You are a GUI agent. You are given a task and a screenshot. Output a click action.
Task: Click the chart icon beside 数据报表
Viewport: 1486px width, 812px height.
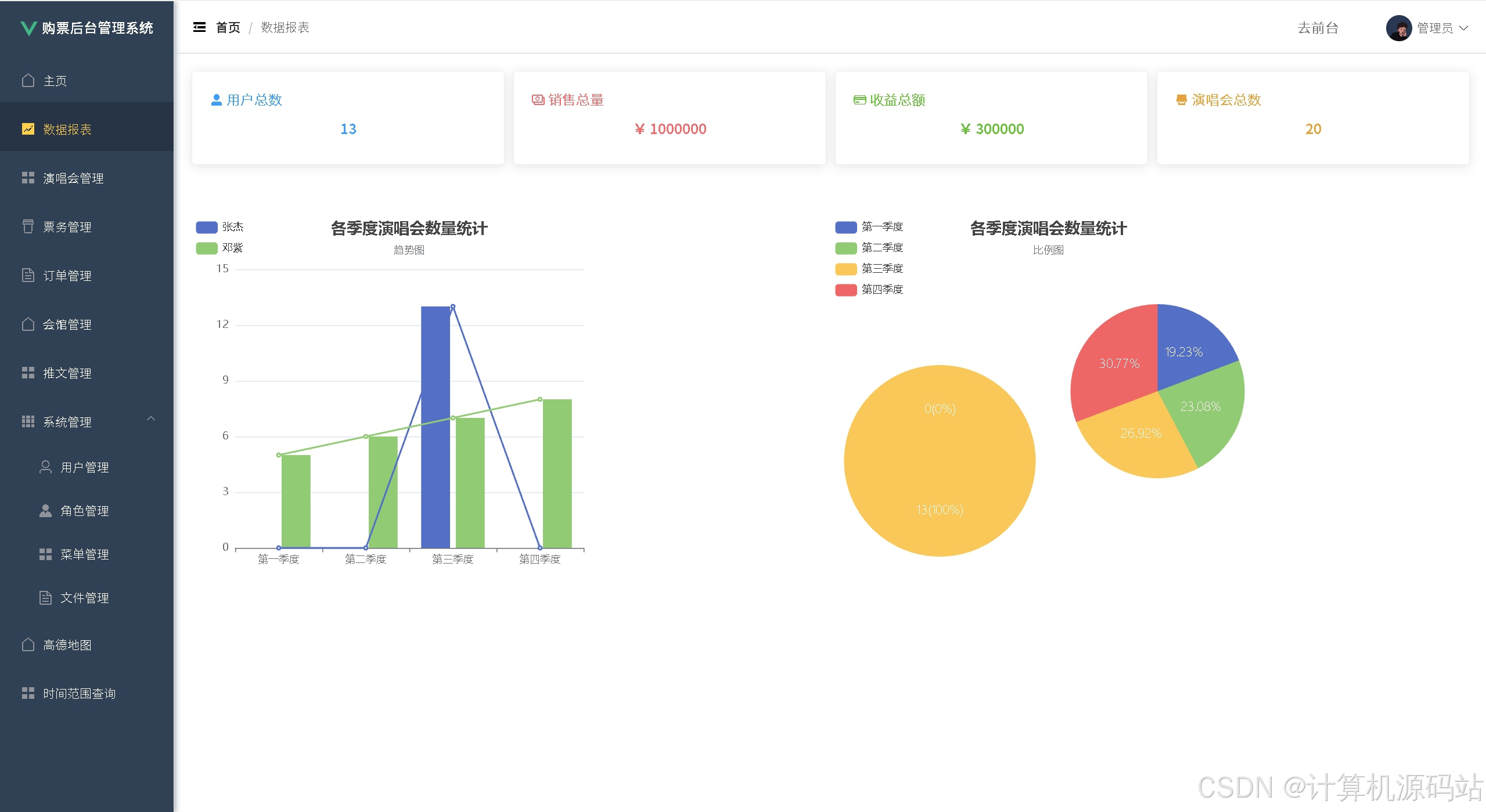click(28, 129)
